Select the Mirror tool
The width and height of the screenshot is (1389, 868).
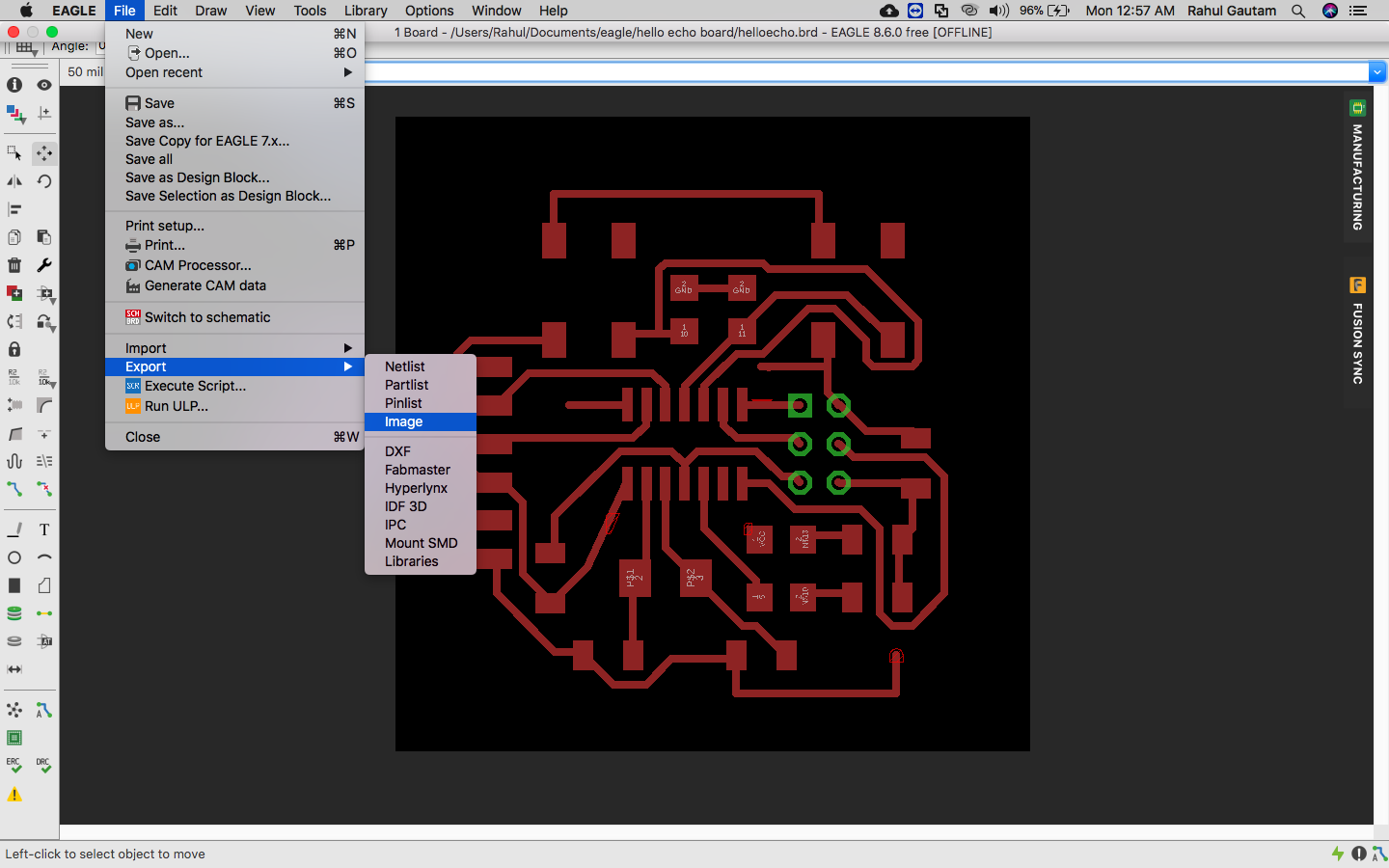pyautogui.click(x=14, y=181)
